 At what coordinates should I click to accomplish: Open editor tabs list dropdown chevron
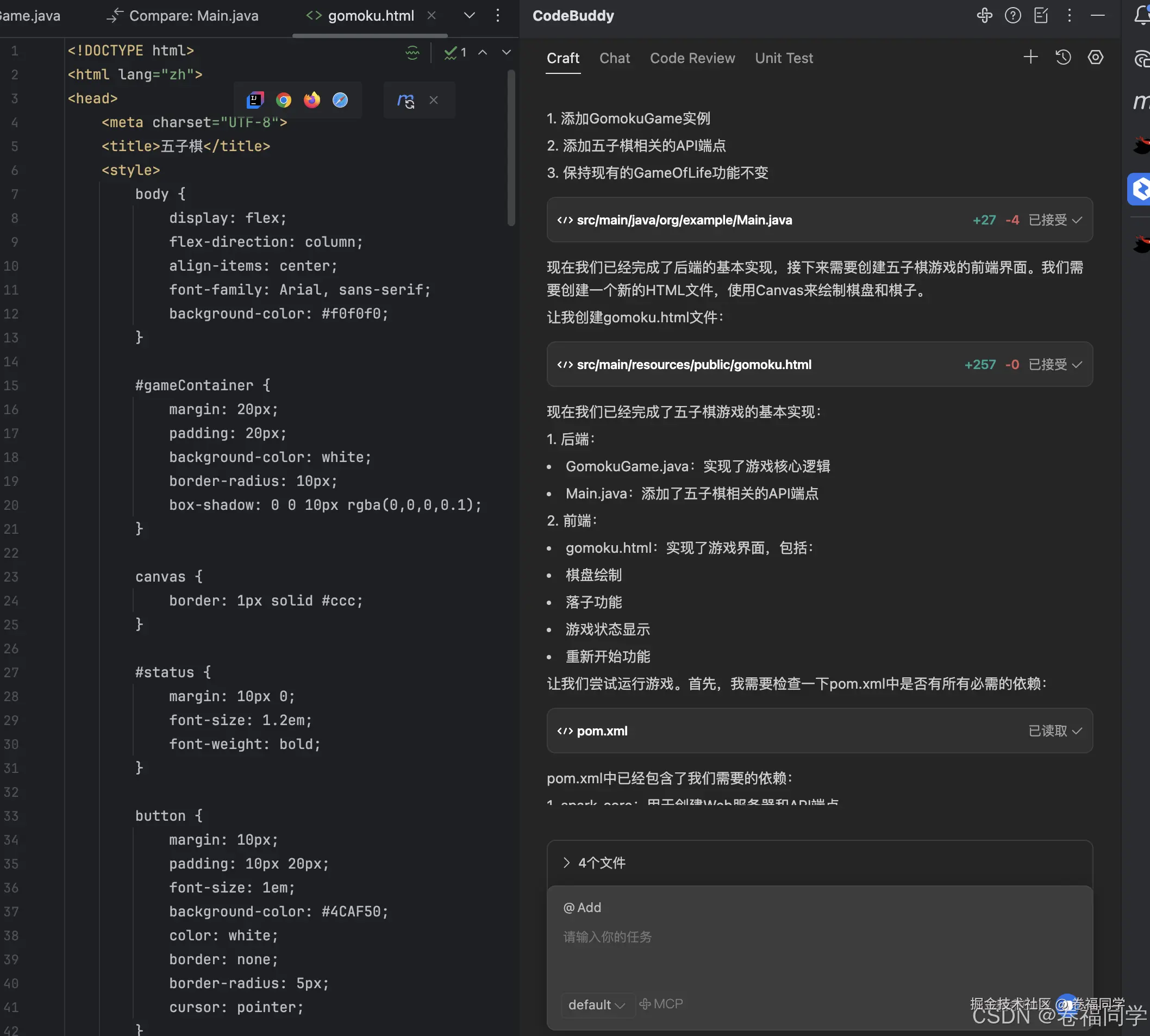469,16
